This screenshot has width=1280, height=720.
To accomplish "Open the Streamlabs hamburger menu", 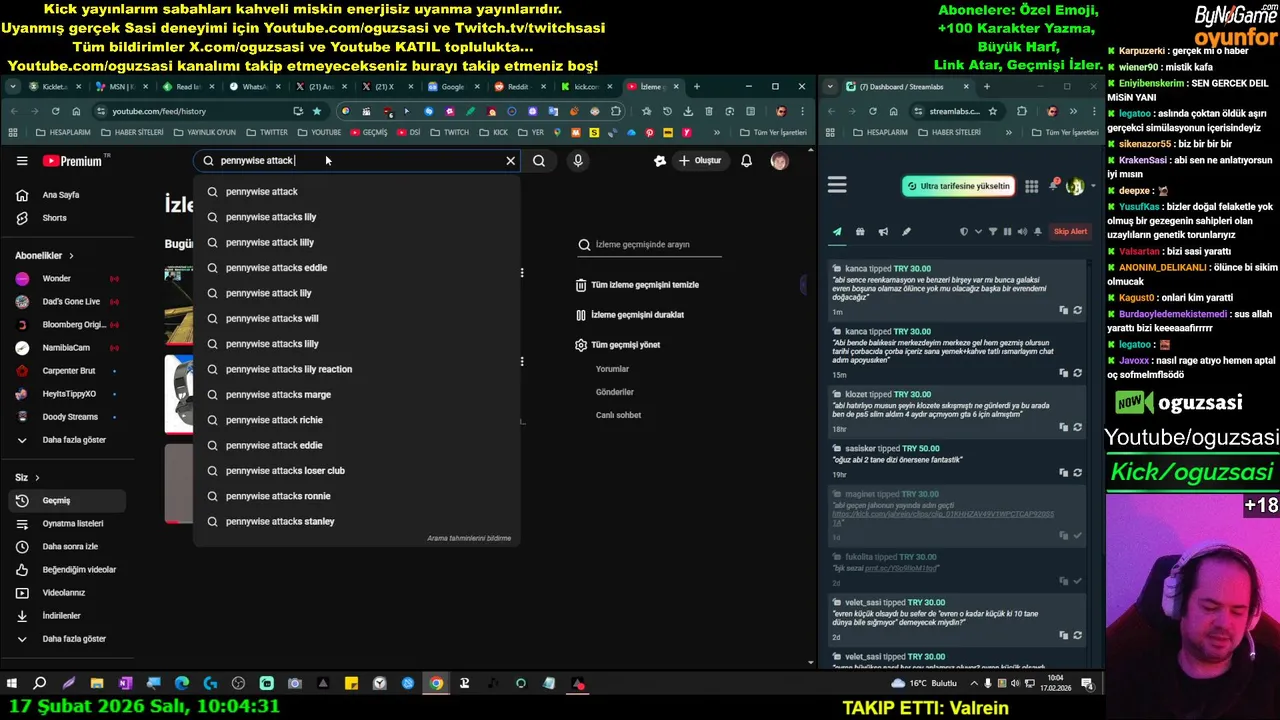I will click(x=837, y=185).
